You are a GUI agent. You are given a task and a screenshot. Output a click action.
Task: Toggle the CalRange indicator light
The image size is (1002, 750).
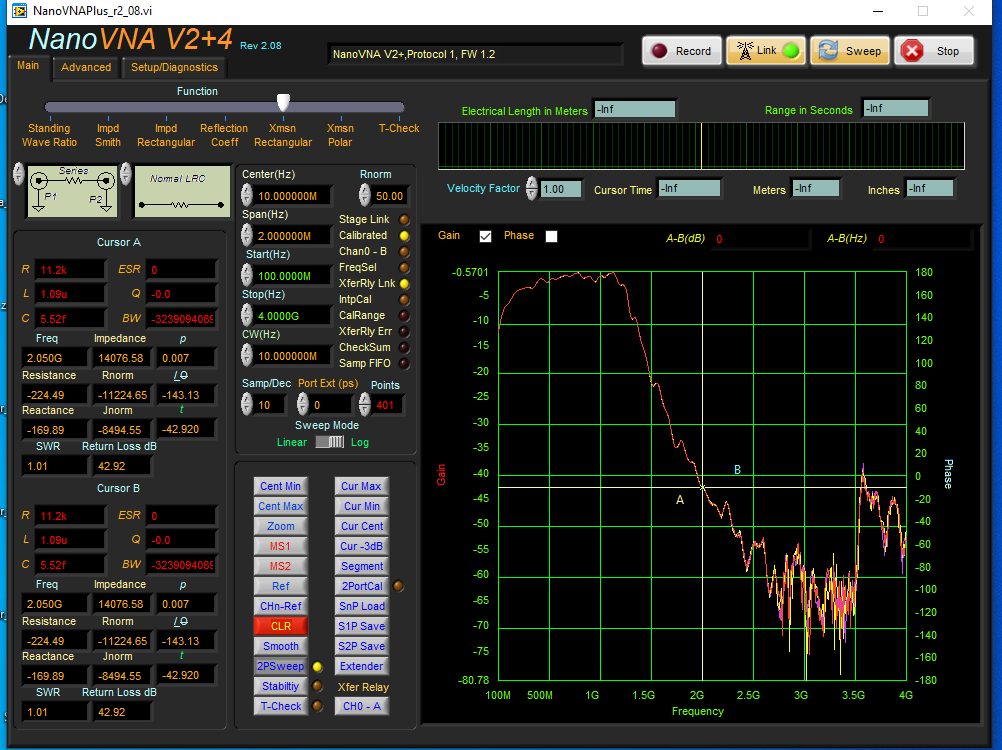[404, 315]
